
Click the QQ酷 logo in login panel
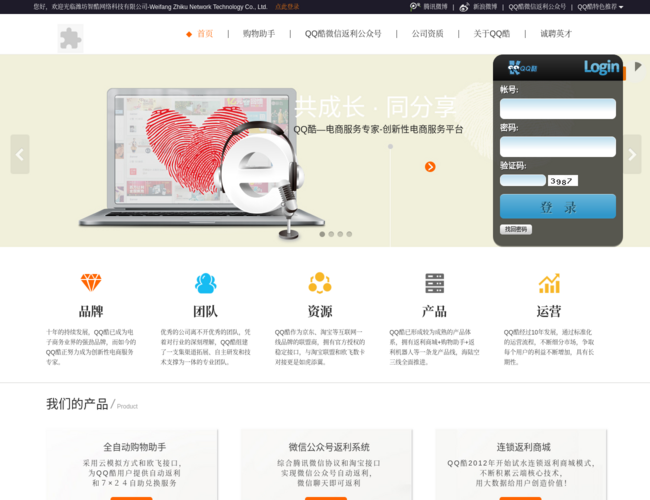tap(522, 68)
